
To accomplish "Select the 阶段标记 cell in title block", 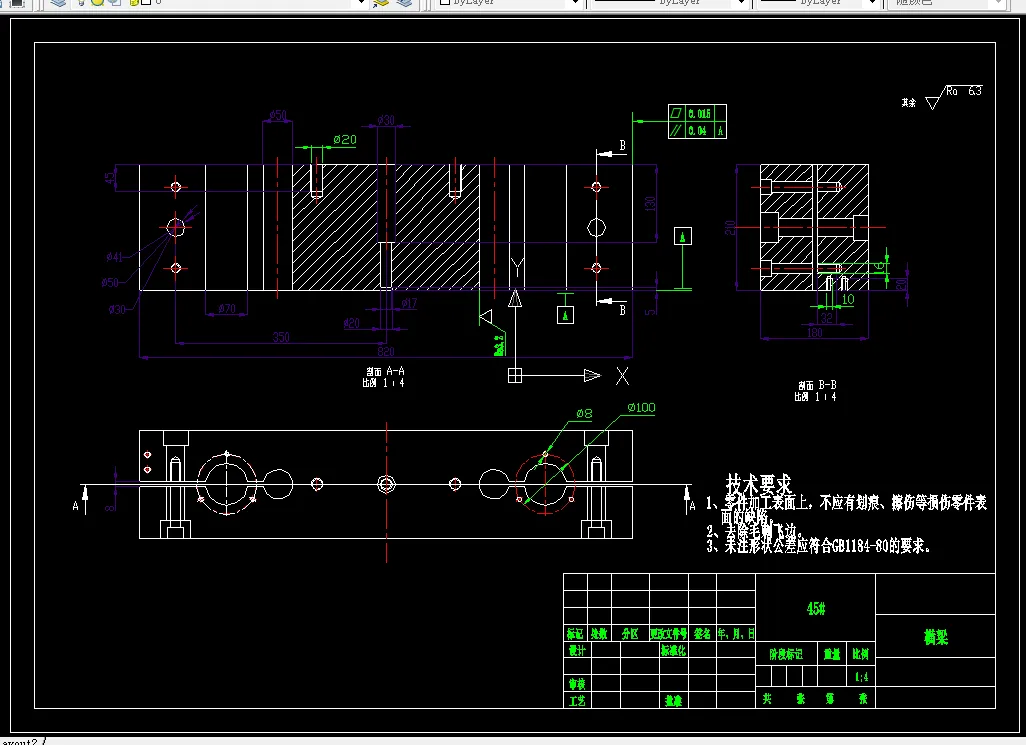I will 786,654.
